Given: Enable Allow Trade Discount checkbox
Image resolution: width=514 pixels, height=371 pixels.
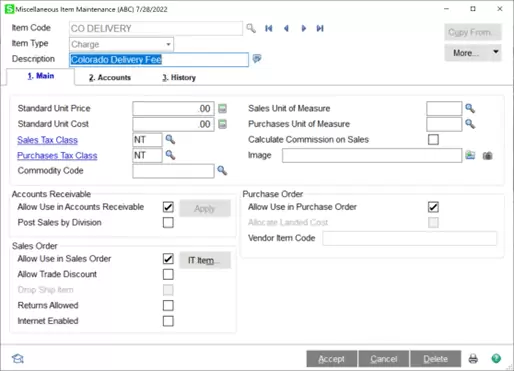Looking at the screenshot, I should pyautogui.click(x=168, y=274).
